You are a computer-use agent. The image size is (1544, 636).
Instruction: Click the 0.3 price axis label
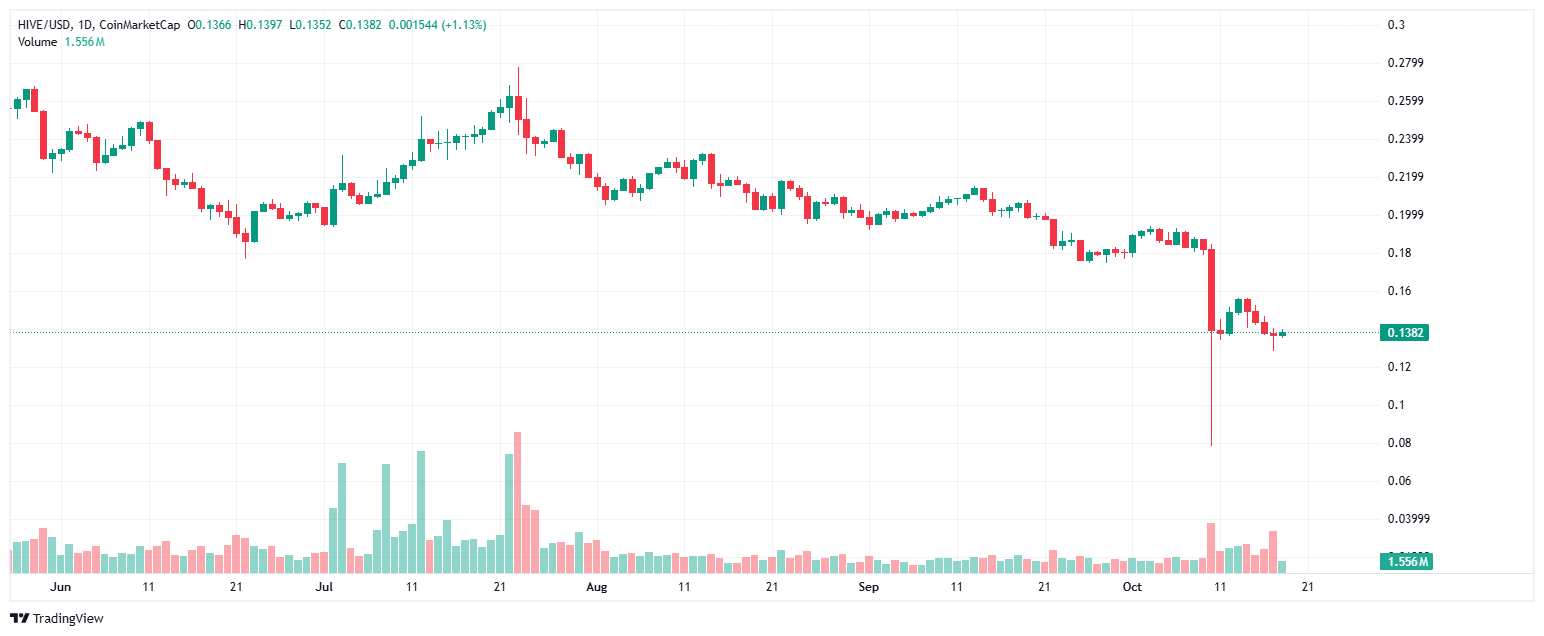pyautogui.click(x=1396, y=25)
